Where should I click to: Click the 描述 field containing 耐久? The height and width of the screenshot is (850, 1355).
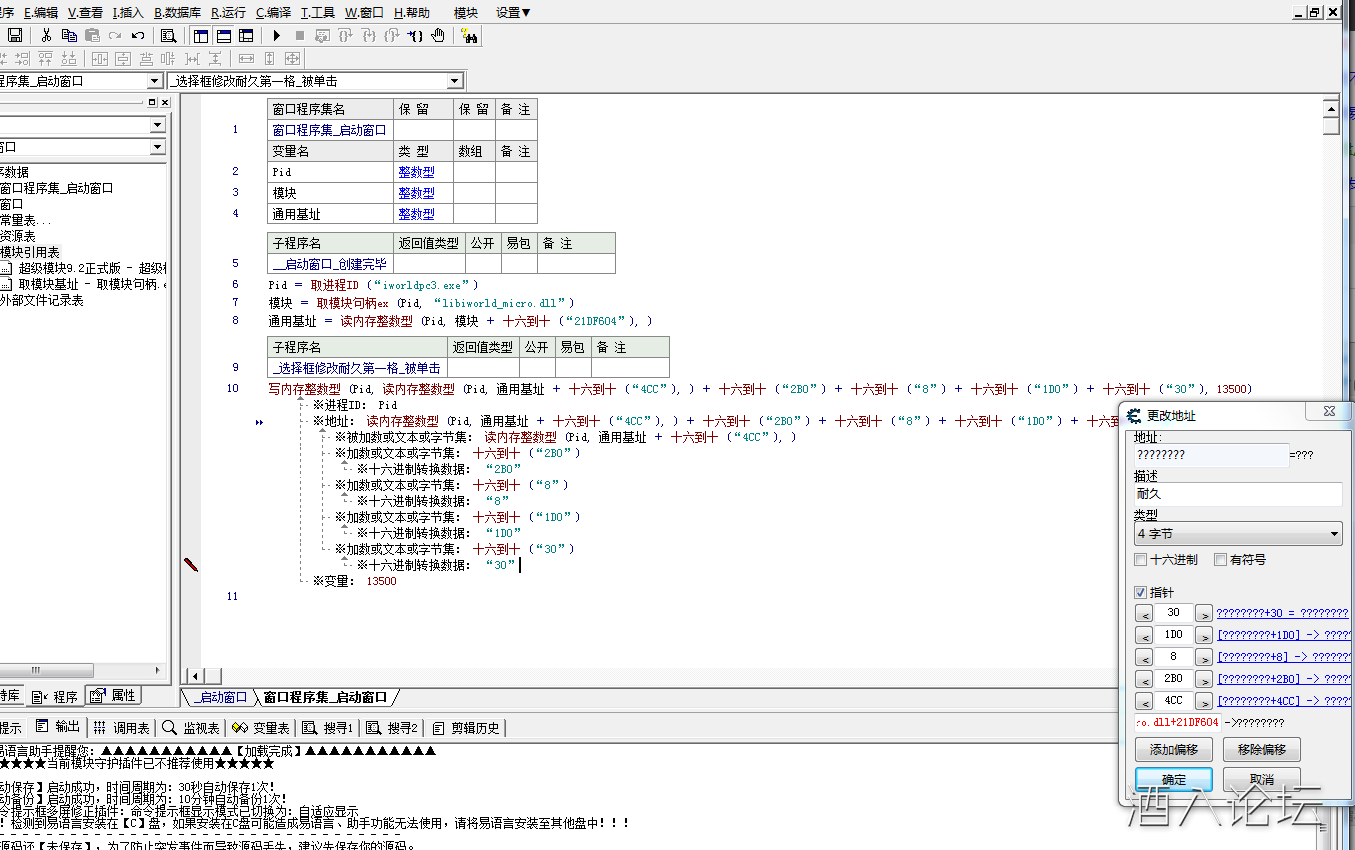pos(1237,494)
